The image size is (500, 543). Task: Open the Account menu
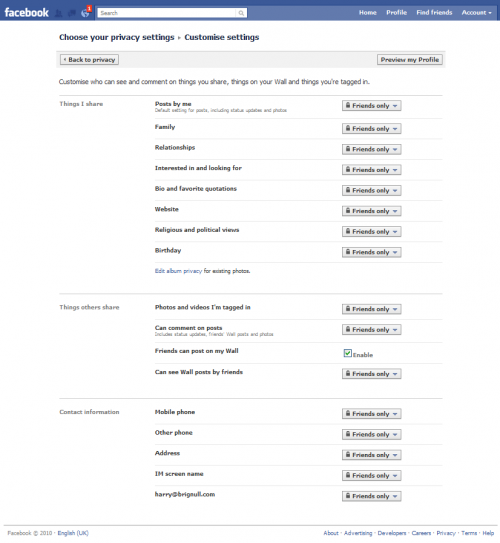476,12
